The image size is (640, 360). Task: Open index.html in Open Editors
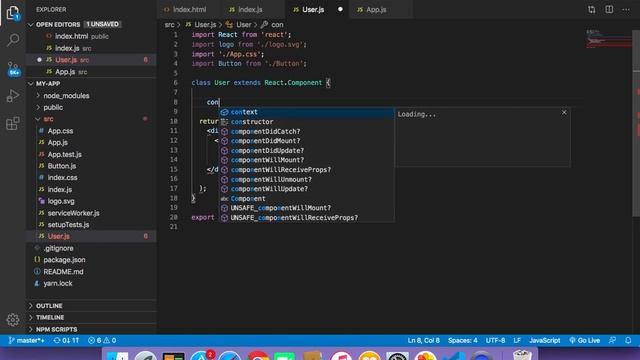[x=91, y=36]
